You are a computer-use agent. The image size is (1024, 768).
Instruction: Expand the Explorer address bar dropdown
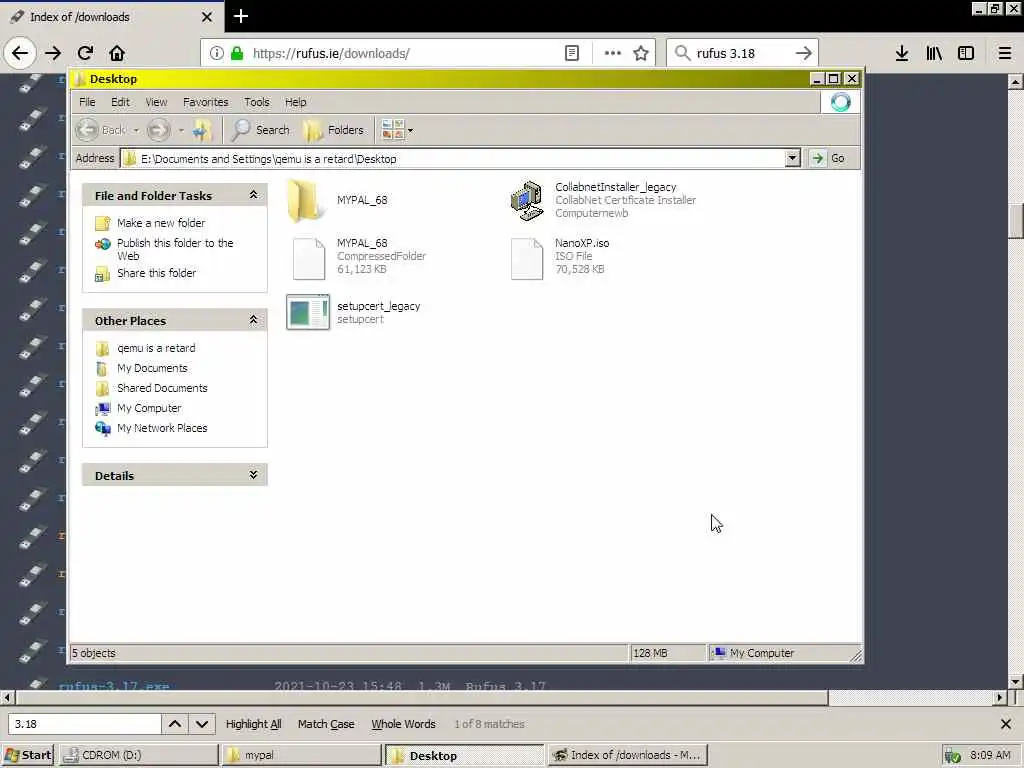792,158
